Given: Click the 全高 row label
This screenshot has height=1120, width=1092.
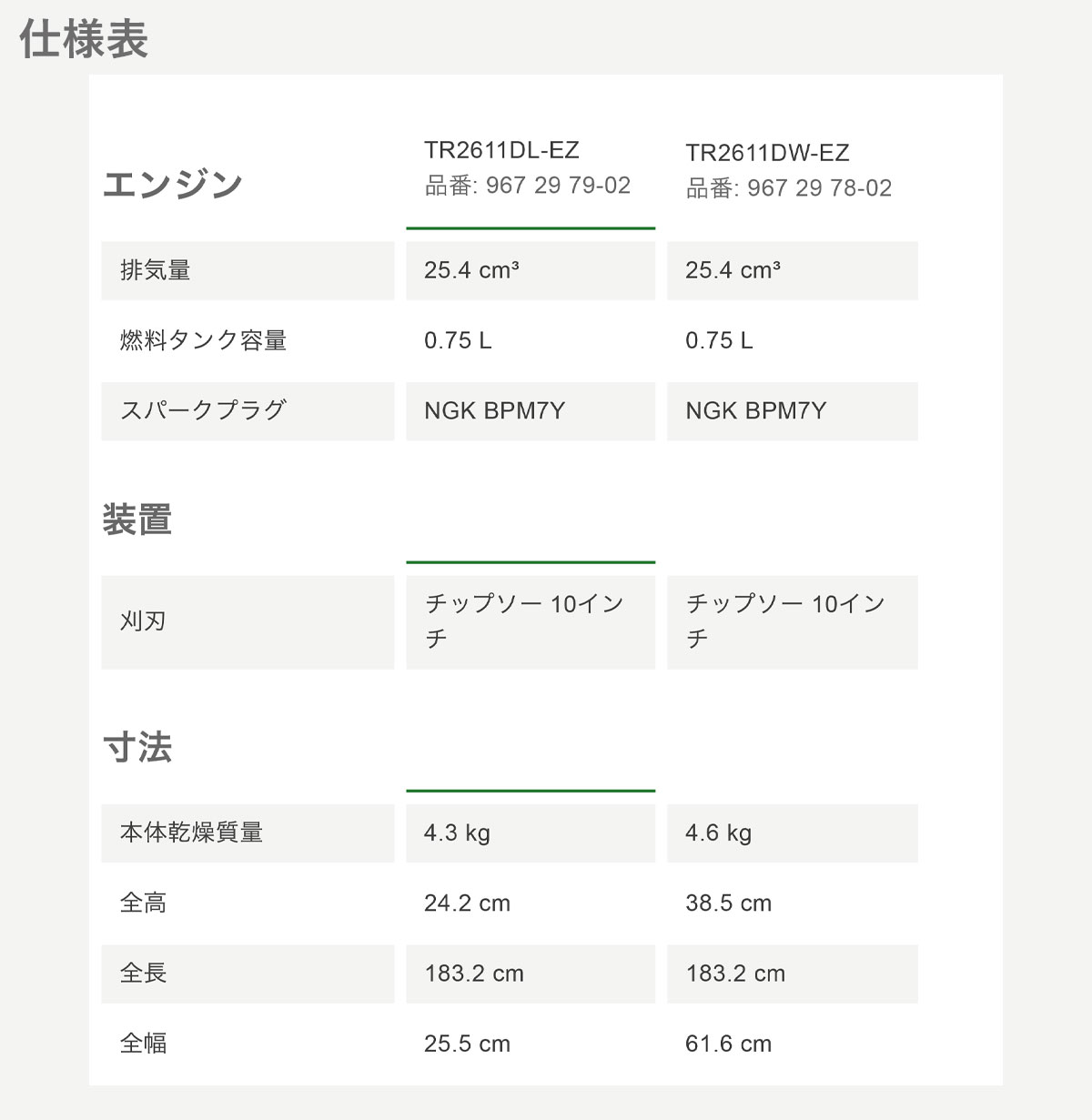Looking at the screenshot, I should point(143,903).
